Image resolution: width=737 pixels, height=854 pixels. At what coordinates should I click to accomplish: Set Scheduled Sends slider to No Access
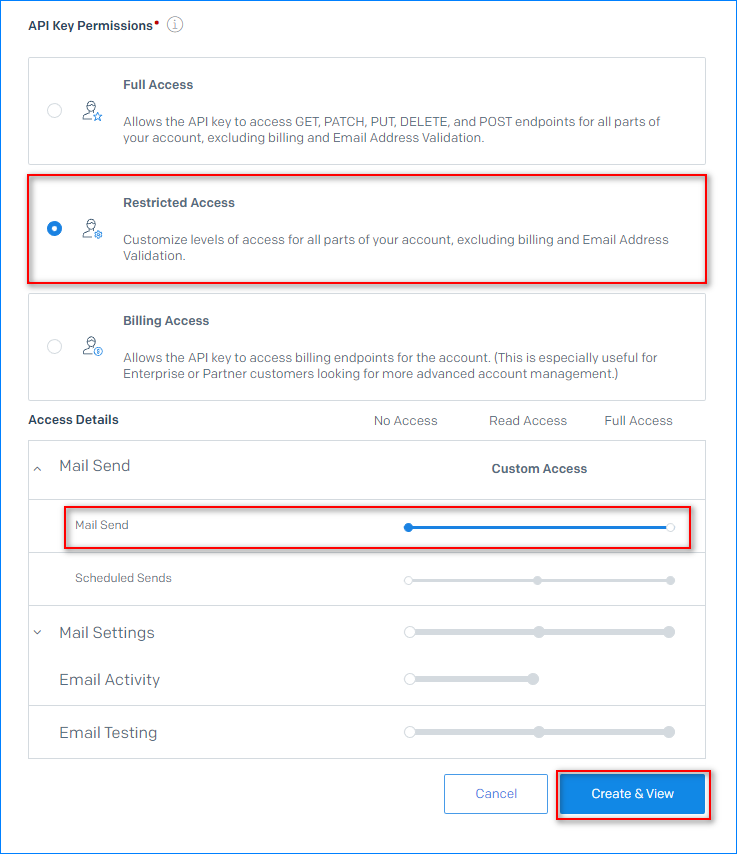click(408, 581)
